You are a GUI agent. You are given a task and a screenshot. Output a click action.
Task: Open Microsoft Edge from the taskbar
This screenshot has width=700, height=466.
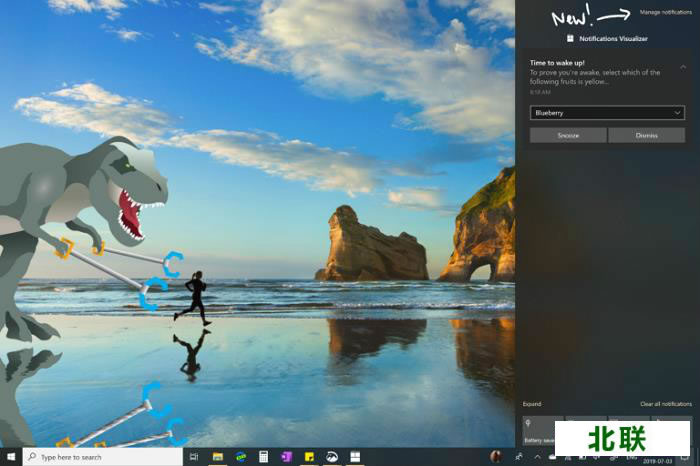(x=241, y=457)
